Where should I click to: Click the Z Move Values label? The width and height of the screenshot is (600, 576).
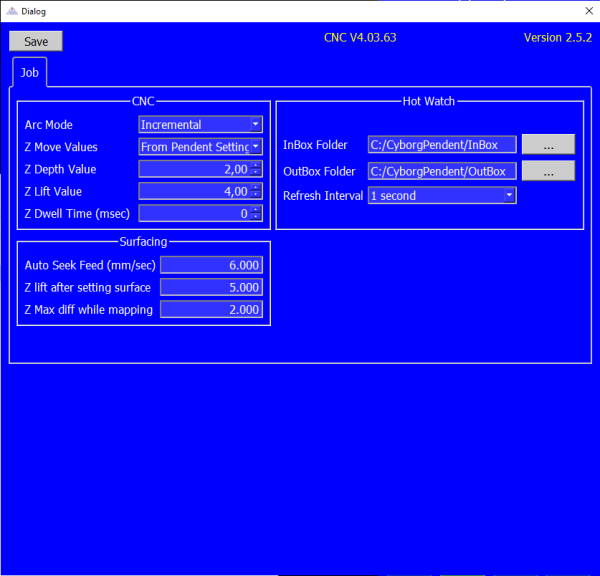[61, 147]
